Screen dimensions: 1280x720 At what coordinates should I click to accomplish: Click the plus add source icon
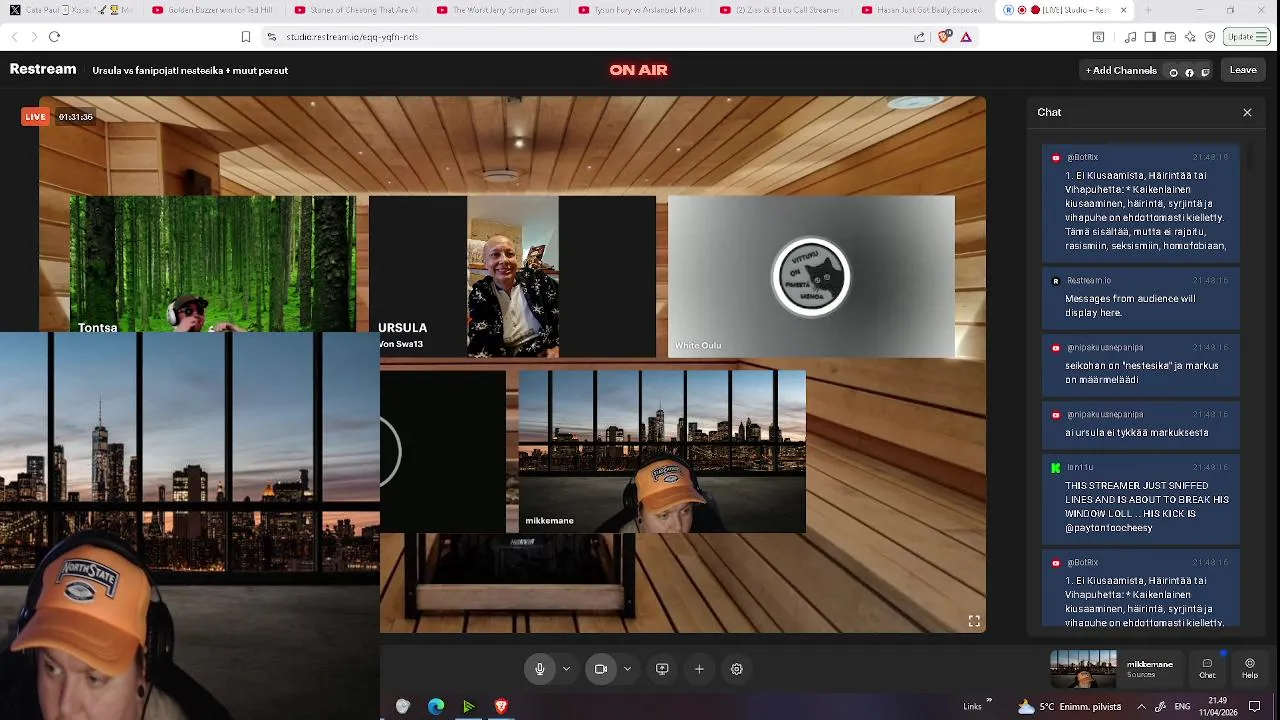coord(699,669)
